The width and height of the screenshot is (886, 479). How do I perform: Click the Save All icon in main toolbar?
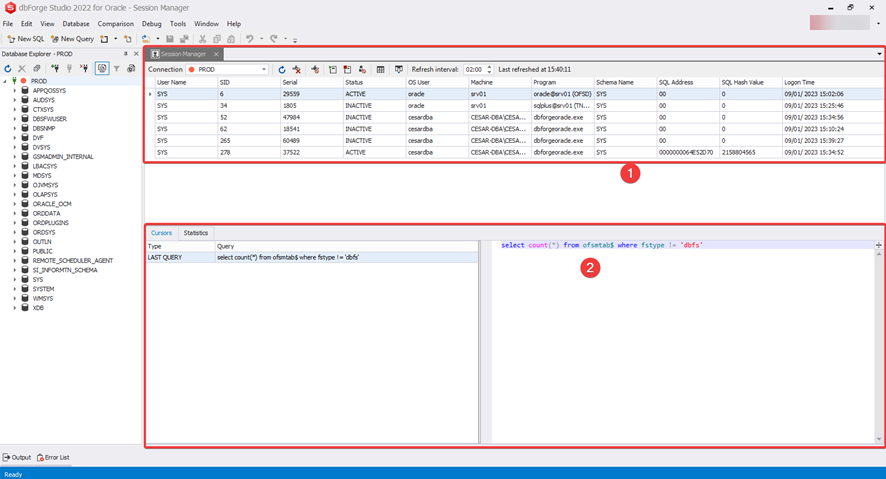184,39
